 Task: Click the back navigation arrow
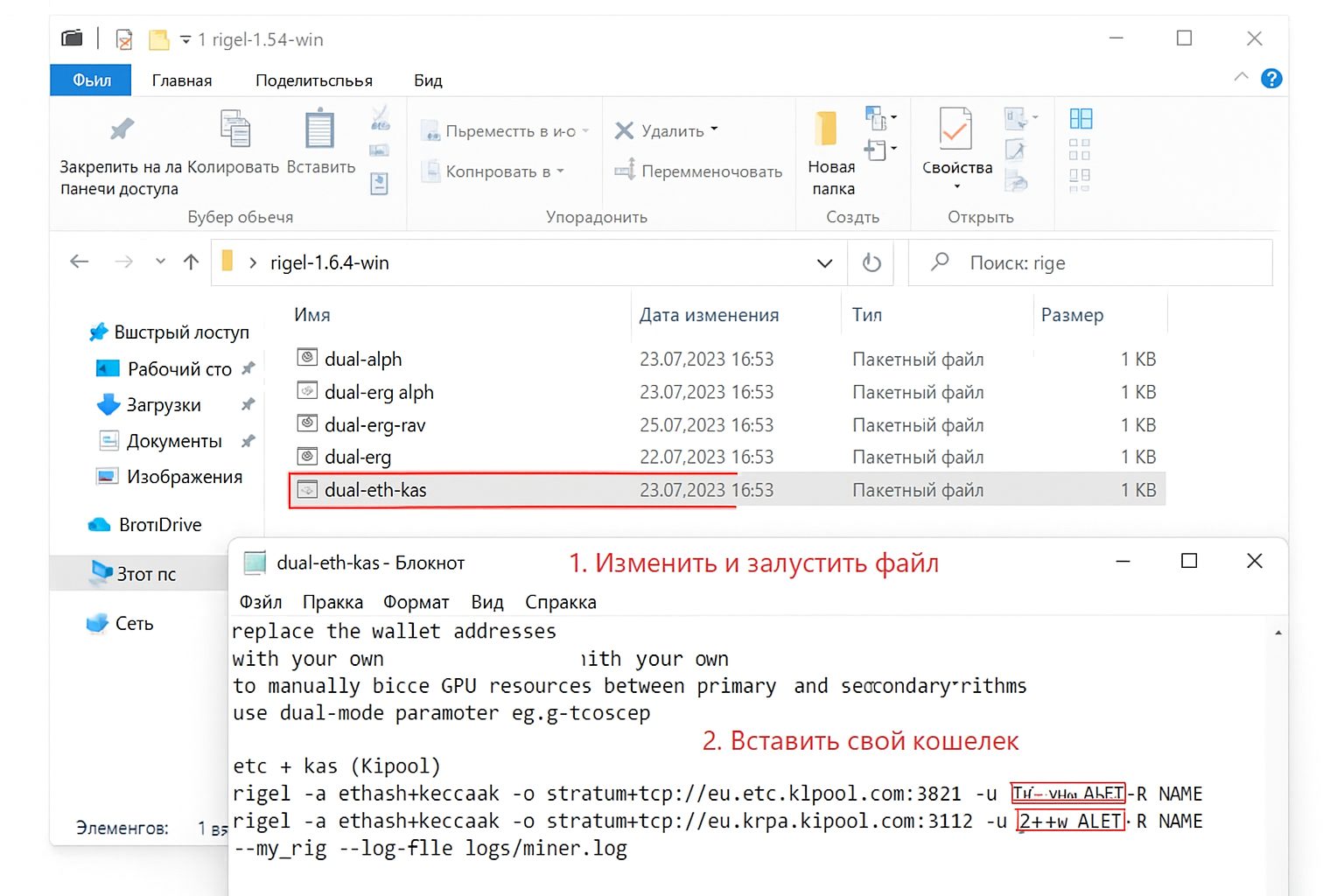(80, 262)
